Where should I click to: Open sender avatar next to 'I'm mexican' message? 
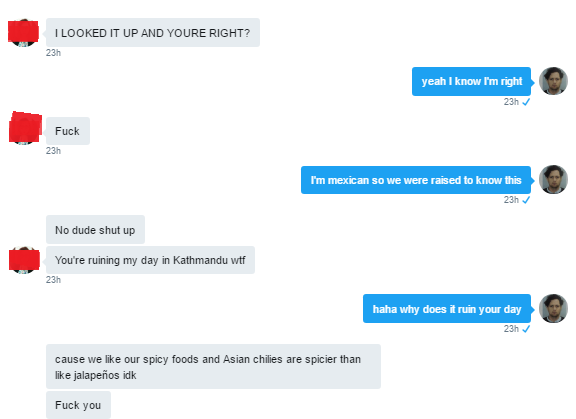tap(553, 180)
